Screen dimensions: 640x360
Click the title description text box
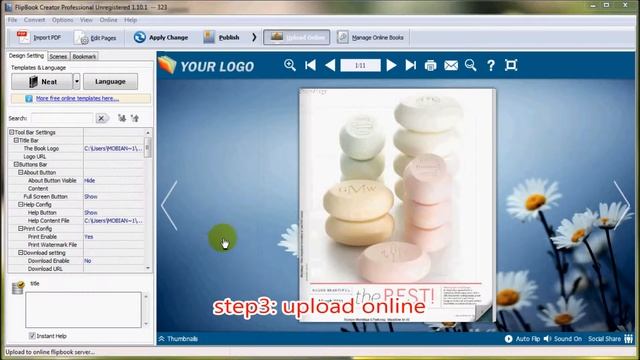[x=83, y=310]
